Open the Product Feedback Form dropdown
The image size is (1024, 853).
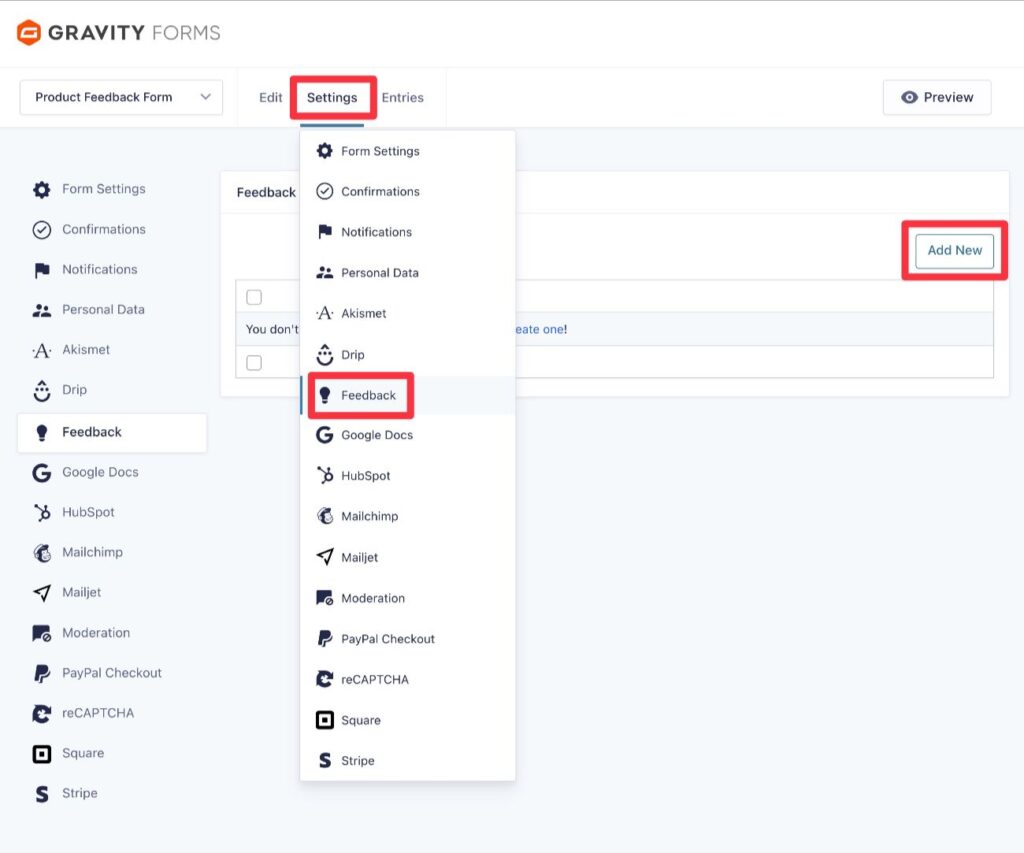tap(121, 97)
